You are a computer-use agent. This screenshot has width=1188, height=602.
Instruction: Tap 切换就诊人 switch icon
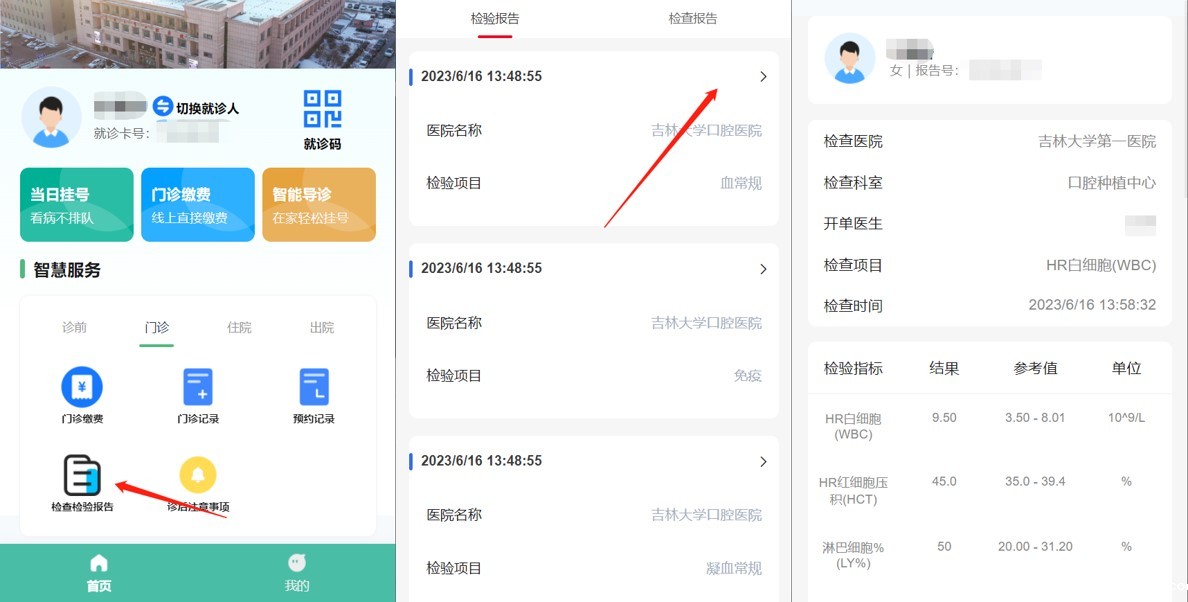tap(163, 107)
